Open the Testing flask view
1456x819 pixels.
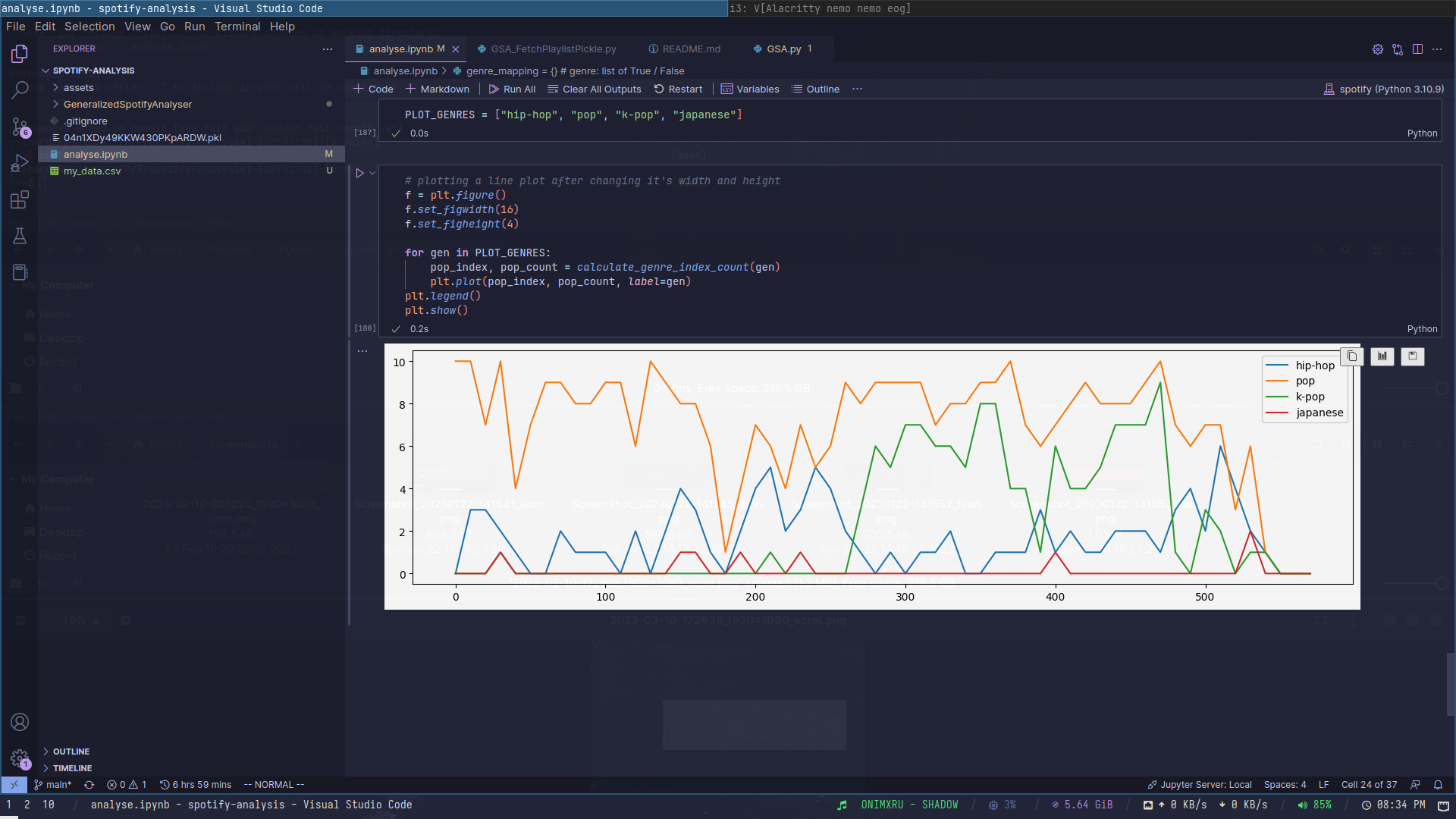pos(20,236)
